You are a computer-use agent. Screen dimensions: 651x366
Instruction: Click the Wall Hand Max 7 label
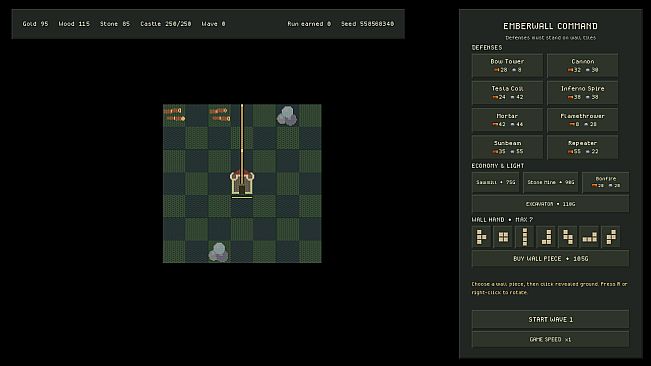[x=502, y=220]
